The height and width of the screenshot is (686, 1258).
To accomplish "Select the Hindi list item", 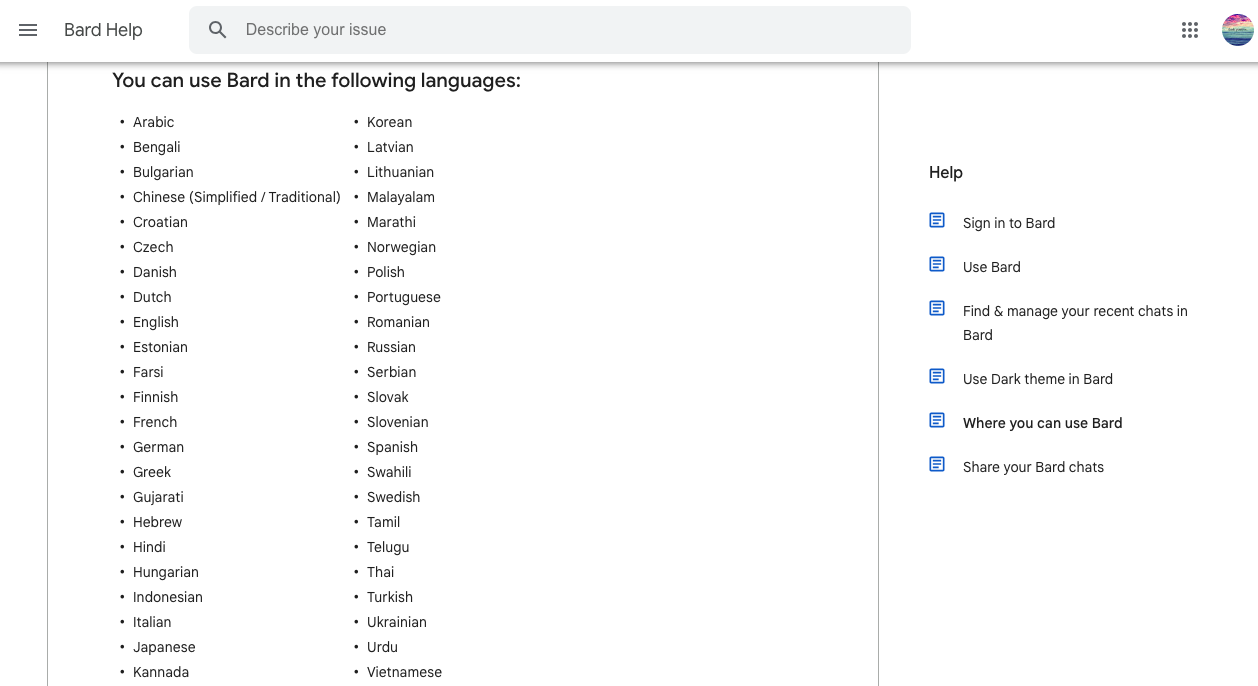I will (x=149, y=547).
